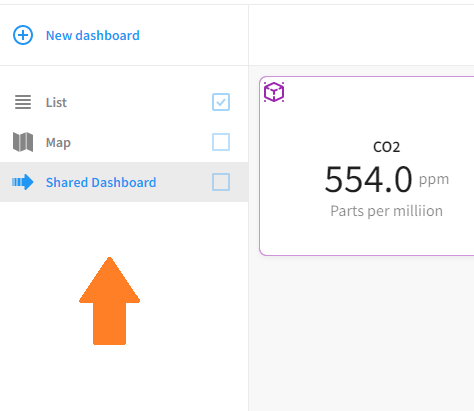Click the List lines icon

(23, 102)
